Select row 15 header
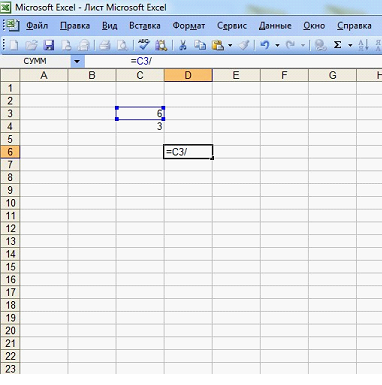Viewport: 382px width, 385px height. (10, 267)
